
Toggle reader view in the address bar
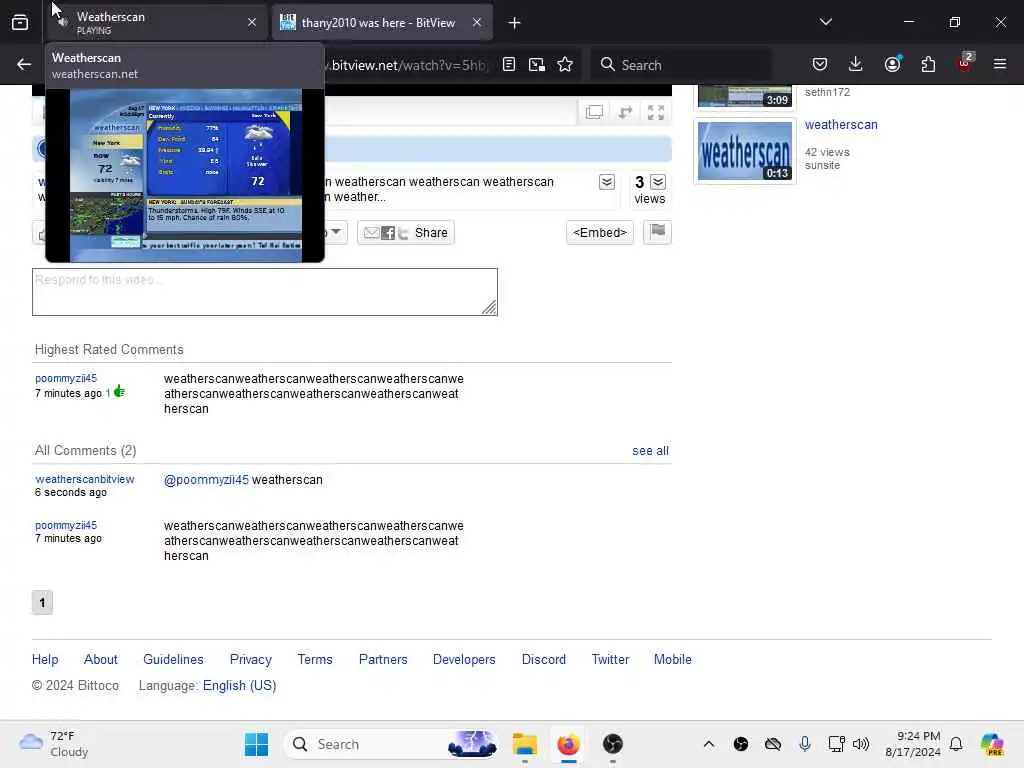[509, 64]
